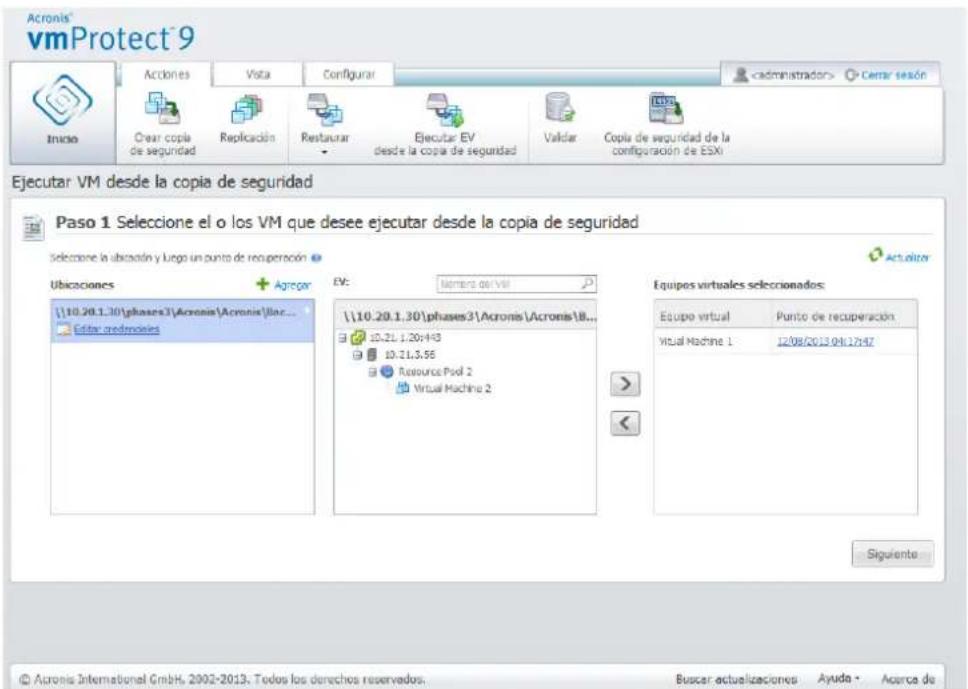
Task: Collapse the Resource Pool 2 node
Action: click(372, 372)
